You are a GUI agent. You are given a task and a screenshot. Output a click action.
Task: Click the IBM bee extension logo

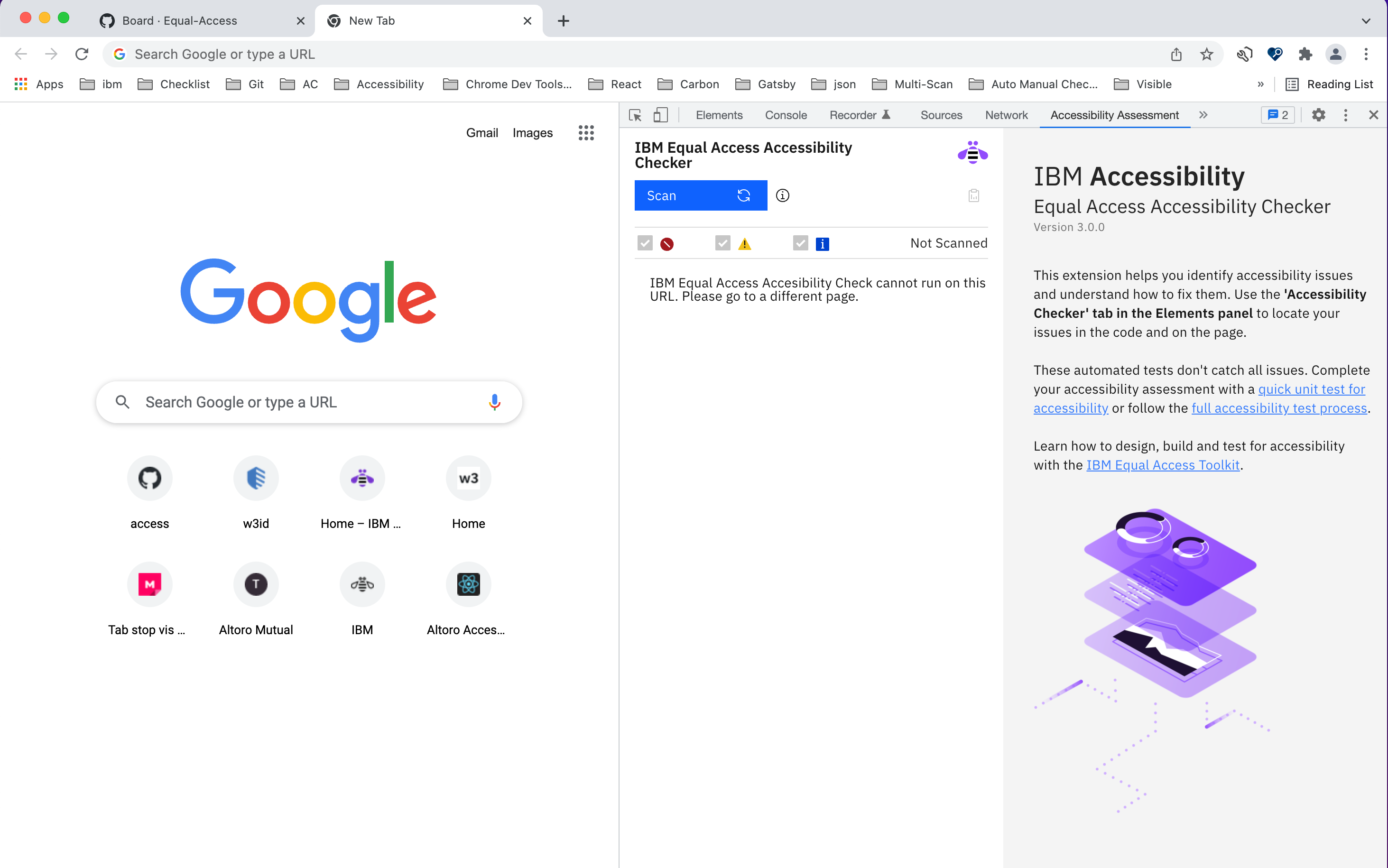pos(972,153)
